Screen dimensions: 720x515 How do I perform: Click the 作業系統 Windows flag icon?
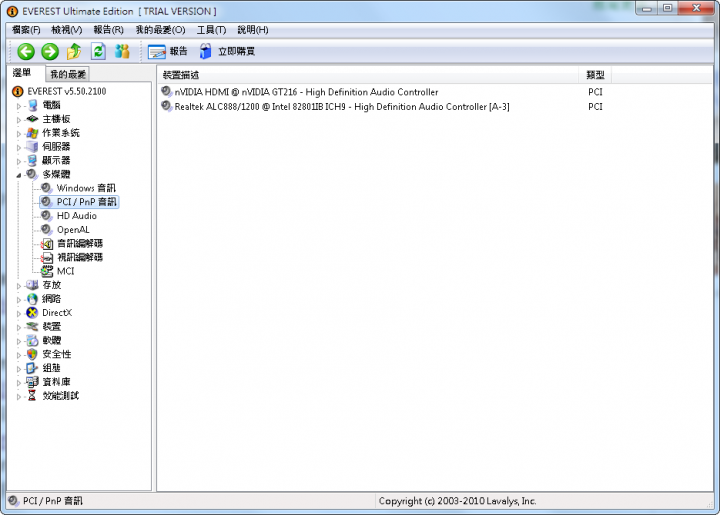32,133
